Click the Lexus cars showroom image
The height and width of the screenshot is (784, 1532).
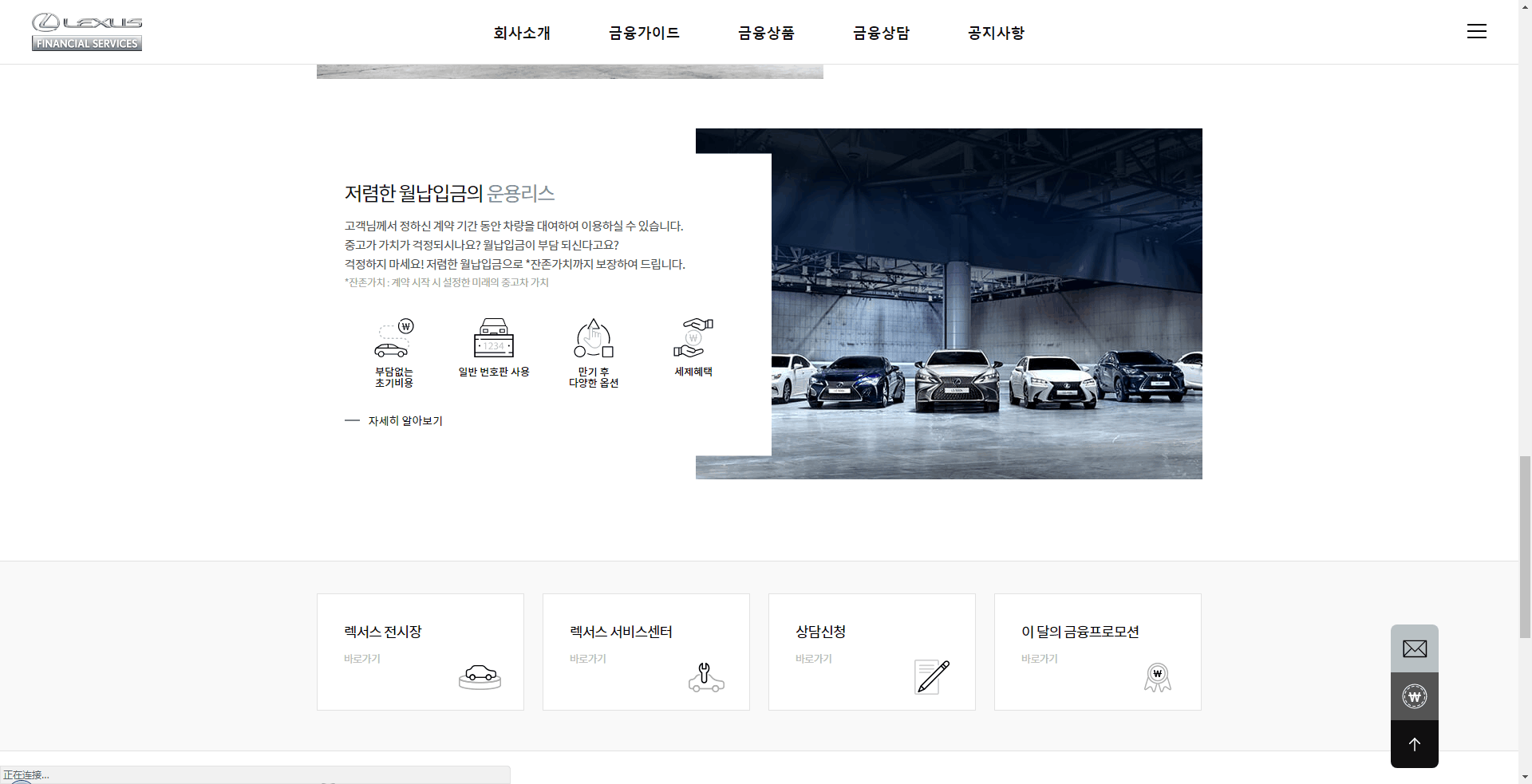coord(987,304)
